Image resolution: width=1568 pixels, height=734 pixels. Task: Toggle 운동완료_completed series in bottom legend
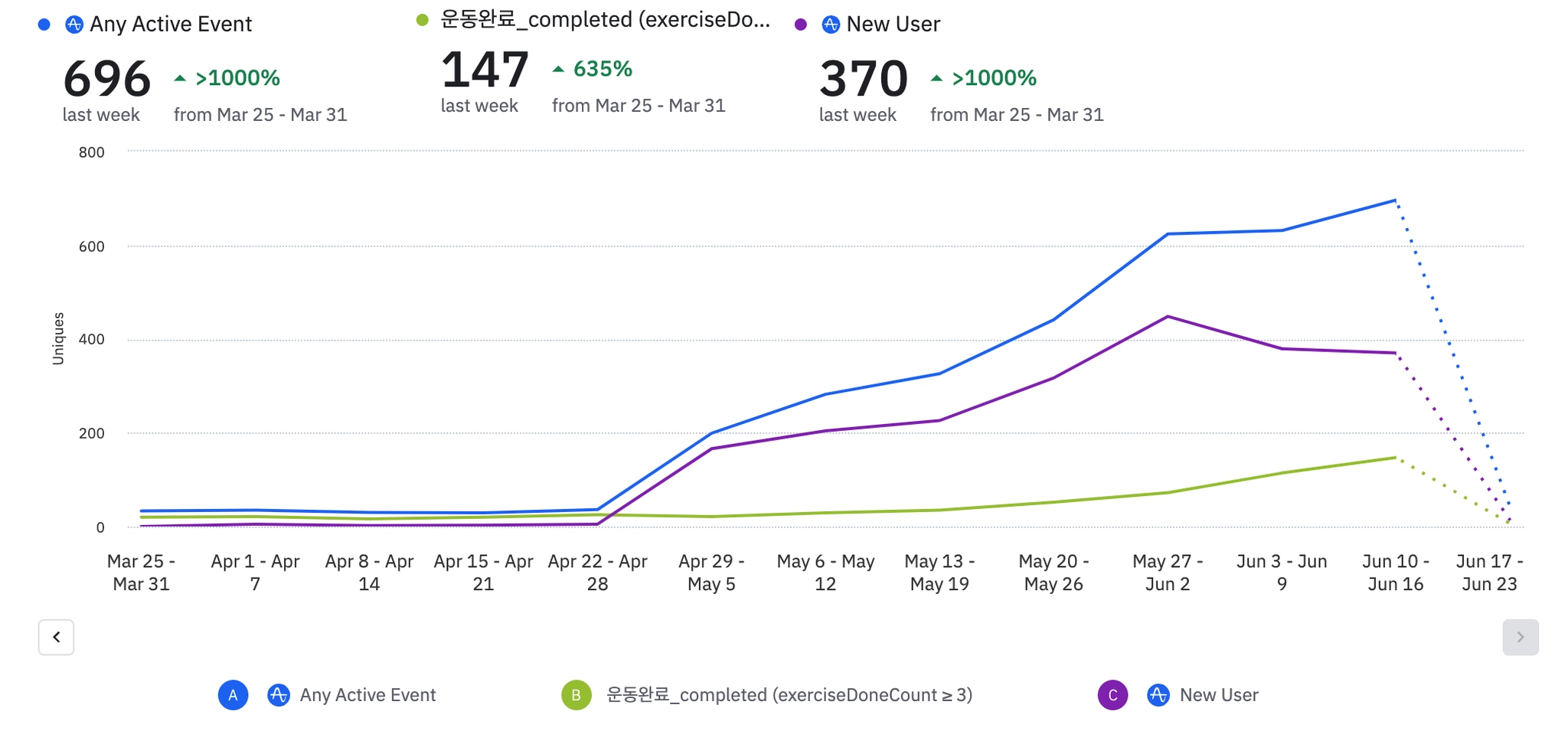pos(789,695)
